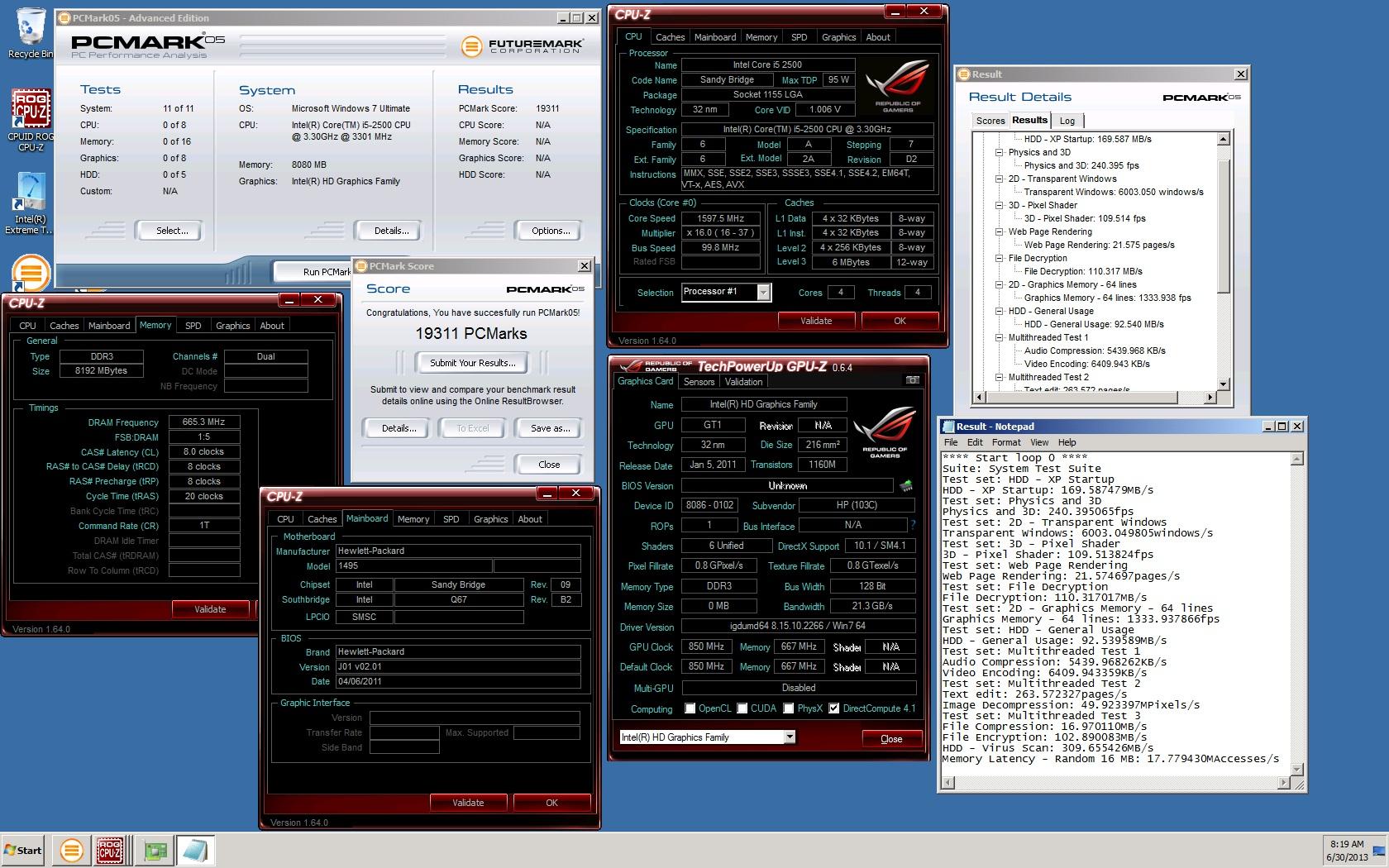Viewport: 1389px width, 868px height.
Task: Click Notepad taskbar button
Action: point(196,850)
